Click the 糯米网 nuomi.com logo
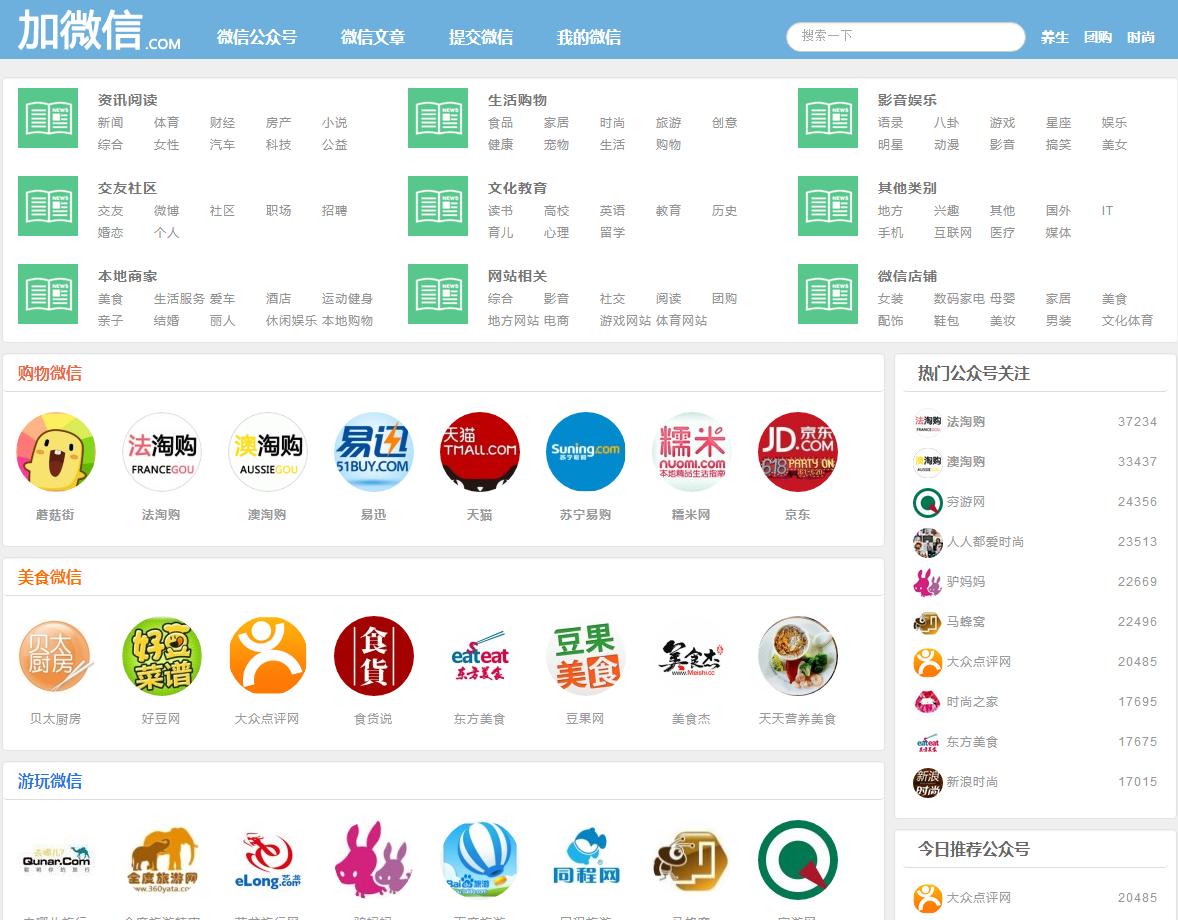 (691, 451)
